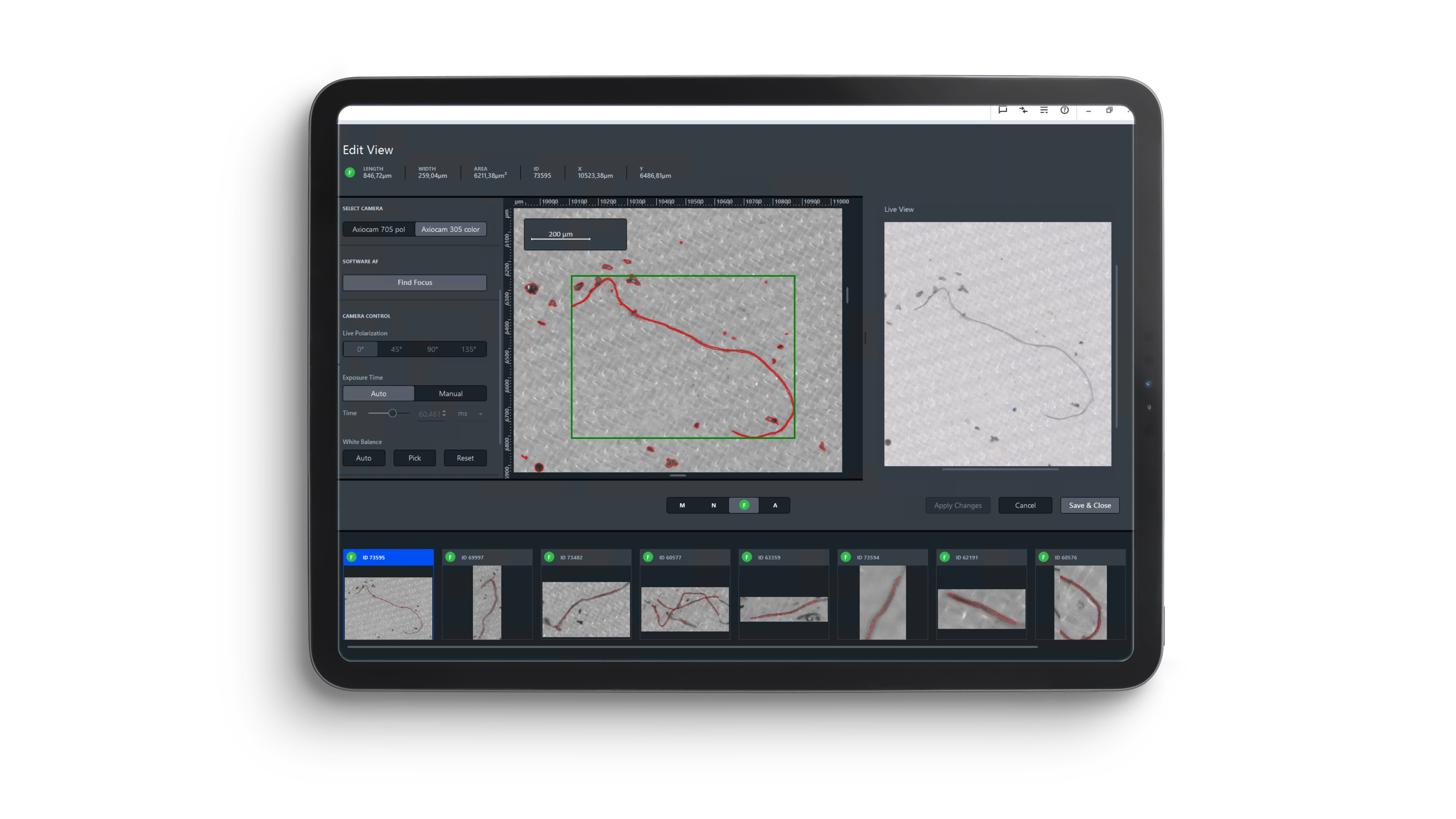Increase exposure time with stepper arrow
Viewport: 1456px width, 819px height.
444,411
